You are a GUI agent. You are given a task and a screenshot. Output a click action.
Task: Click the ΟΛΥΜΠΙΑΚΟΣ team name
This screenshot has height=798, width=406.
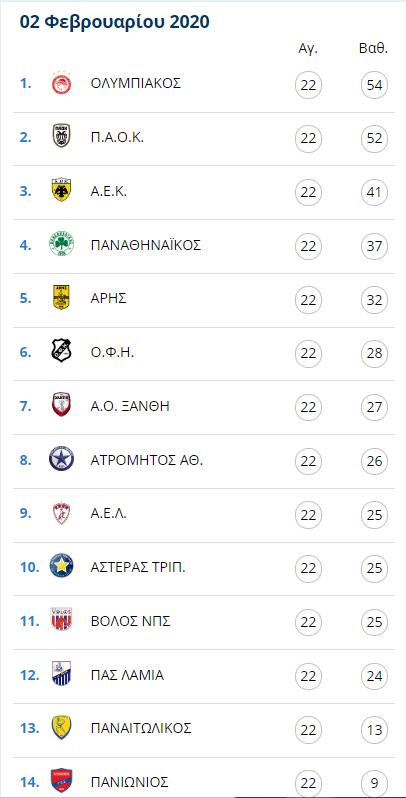tap(136, 83)
